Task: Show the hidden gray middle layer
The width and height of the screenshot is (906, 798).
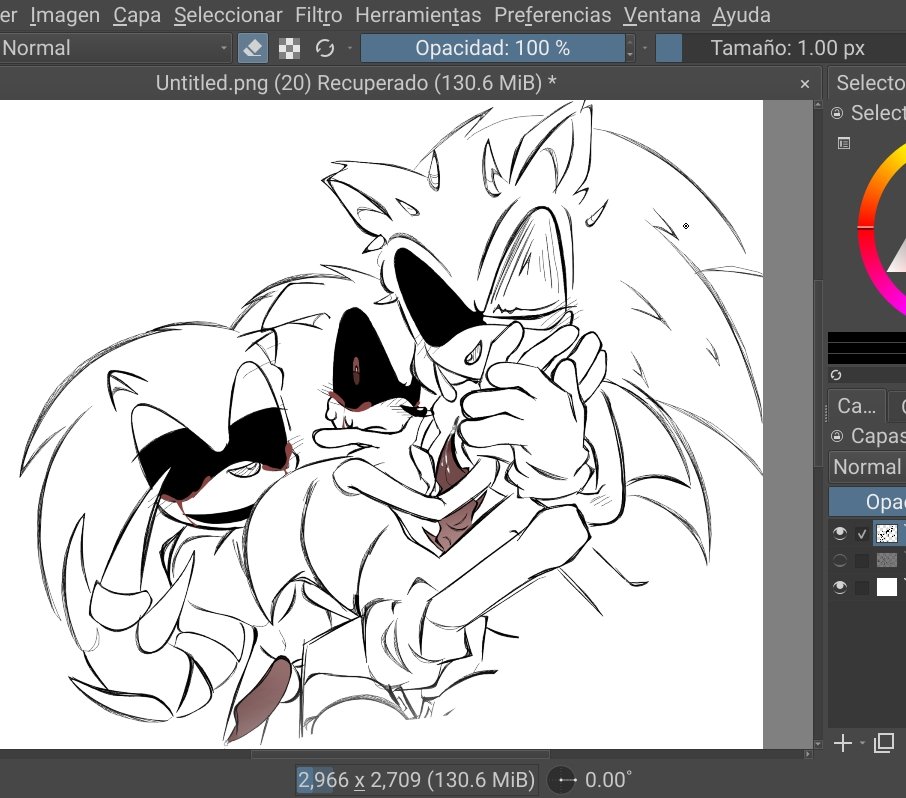Action: click(840, 560)
